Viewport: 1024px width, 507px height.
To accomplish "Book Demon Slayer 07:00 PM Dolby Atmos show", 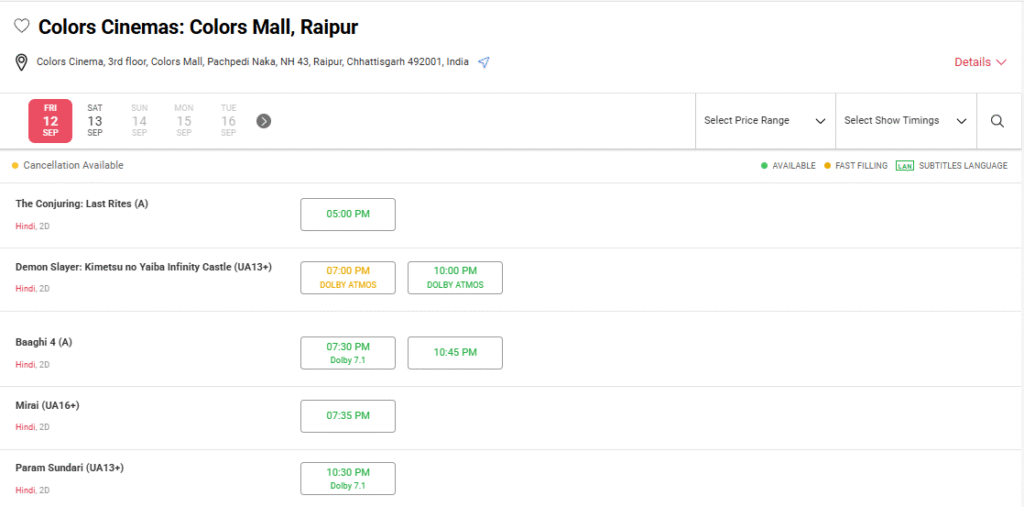I will (348, 277).
